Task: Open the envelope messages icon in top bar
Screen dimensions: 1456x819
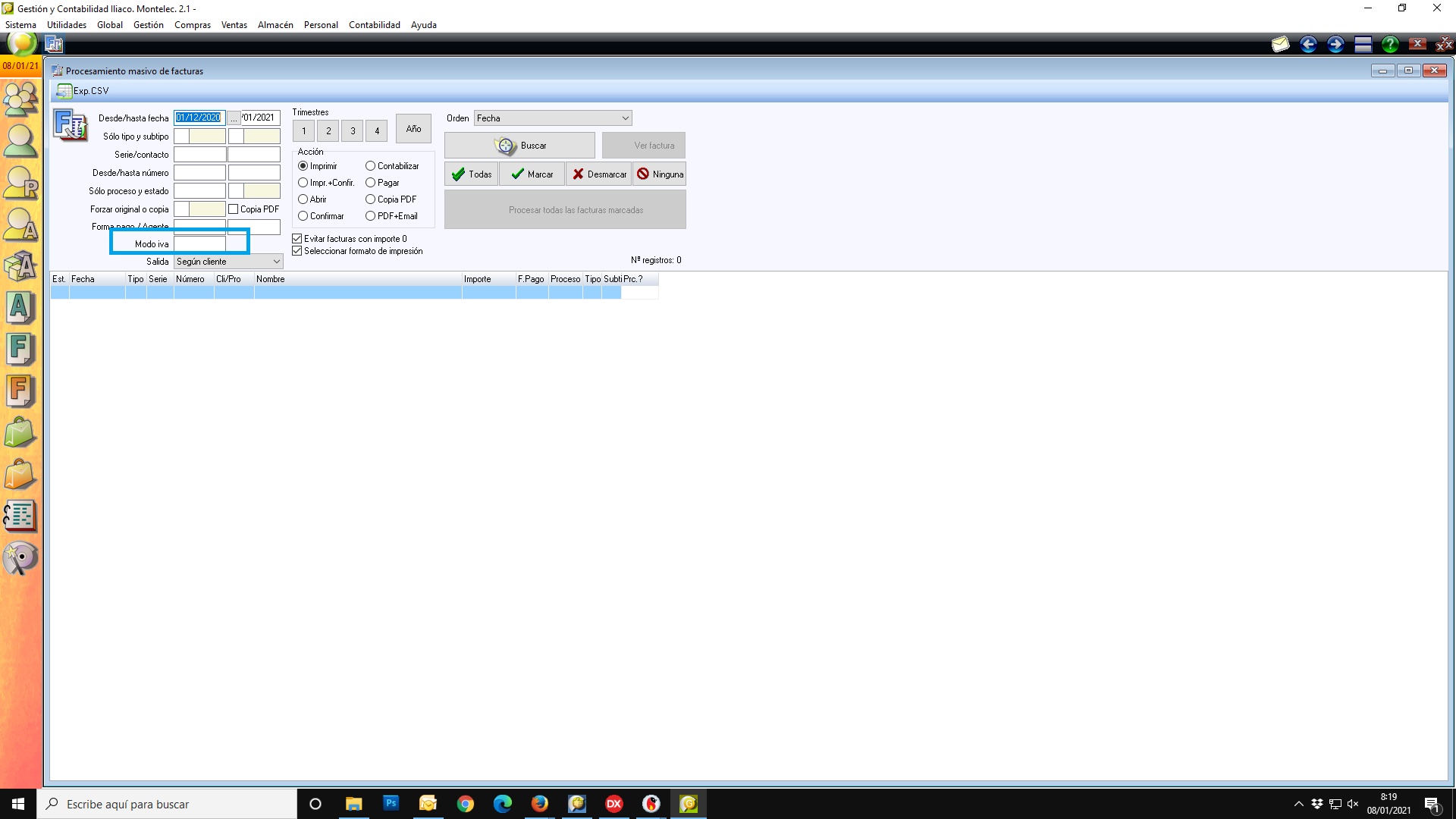Action: 1281,44
